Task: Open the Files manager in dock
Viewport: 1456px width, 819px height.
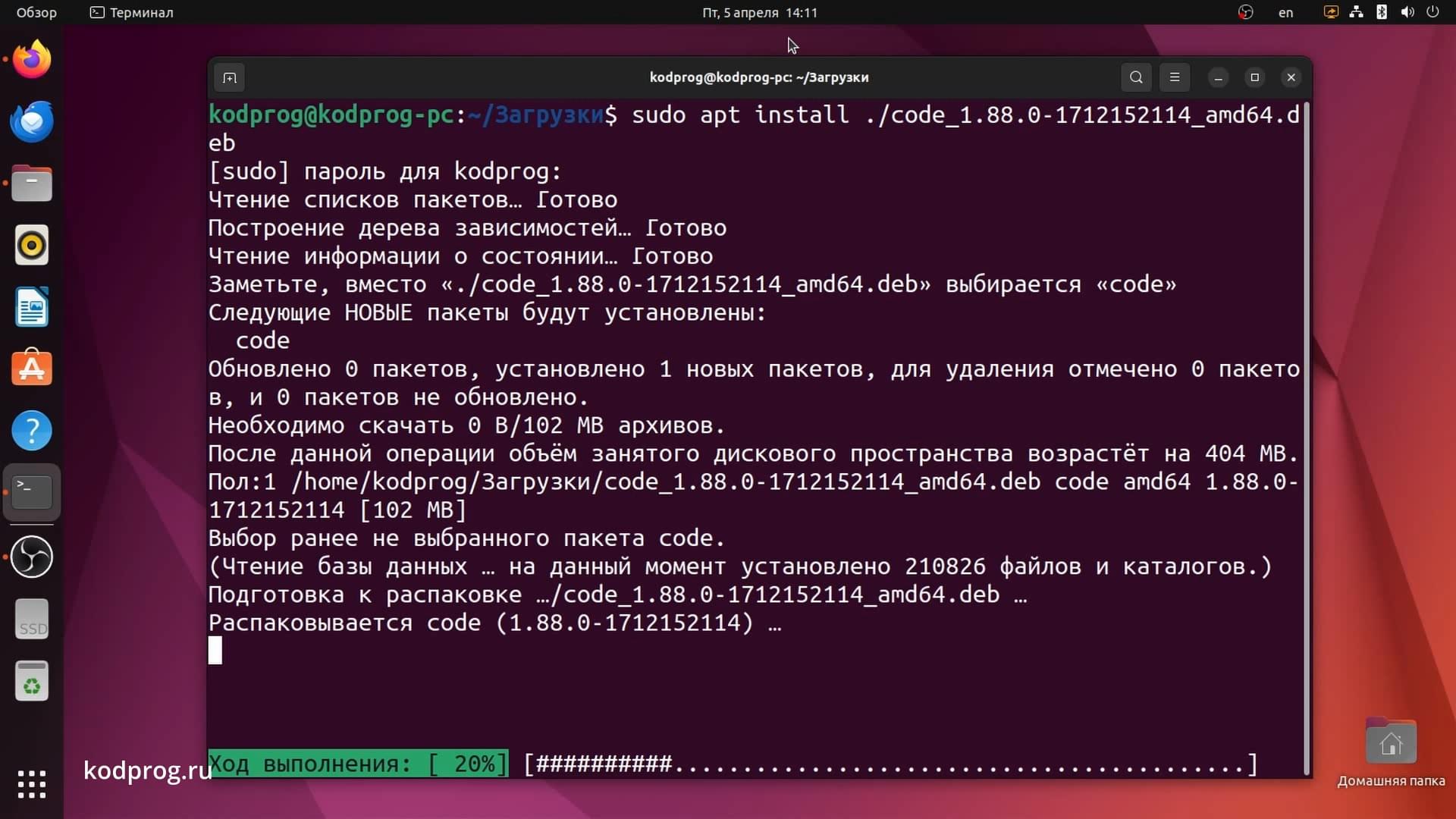Action: [32, 184]
